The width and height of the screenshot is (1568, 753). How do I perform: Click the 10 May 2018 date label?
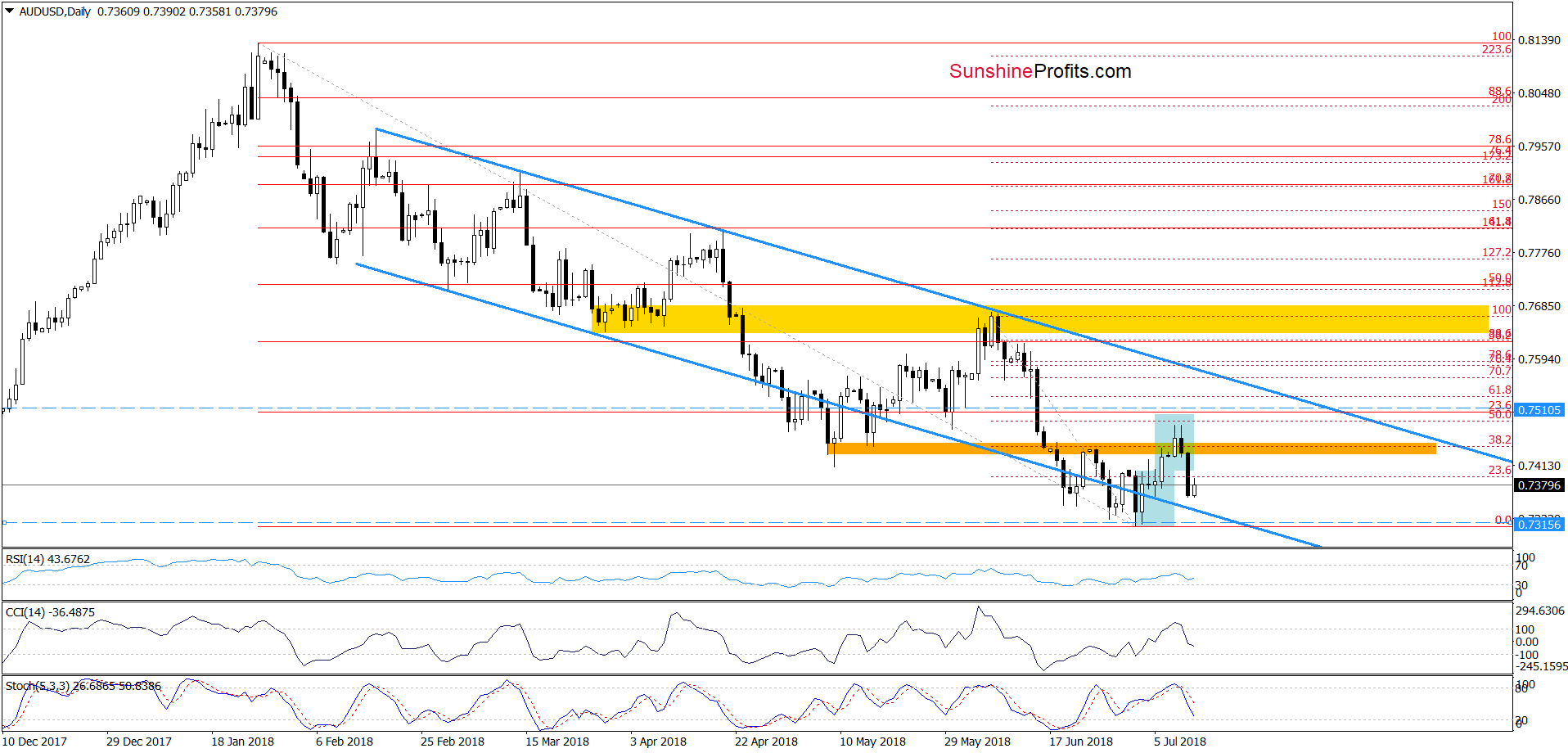pyautogui.click(x=872, y=742)
